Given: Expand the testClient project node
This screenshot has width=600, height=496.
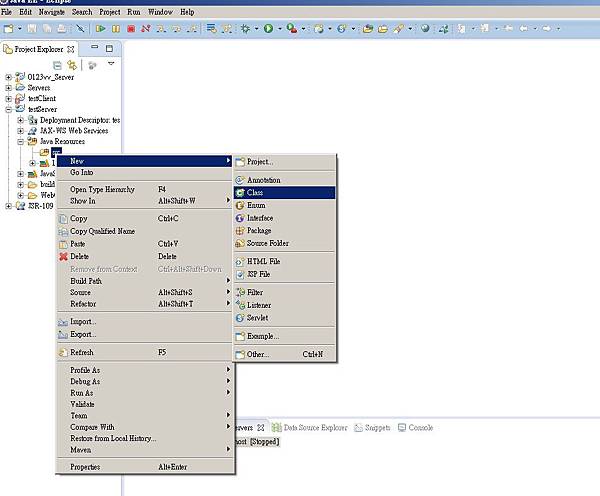Looking at the screenshot, I should (x=9, y=98).
